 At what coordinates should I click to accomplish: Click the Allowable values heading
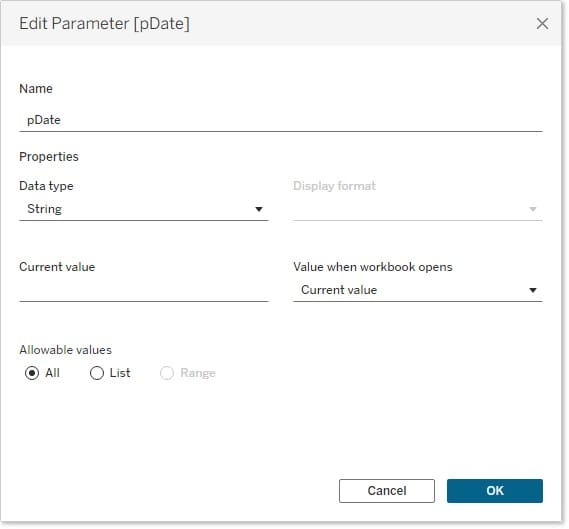pyautogui.click(x=66, y=350)
